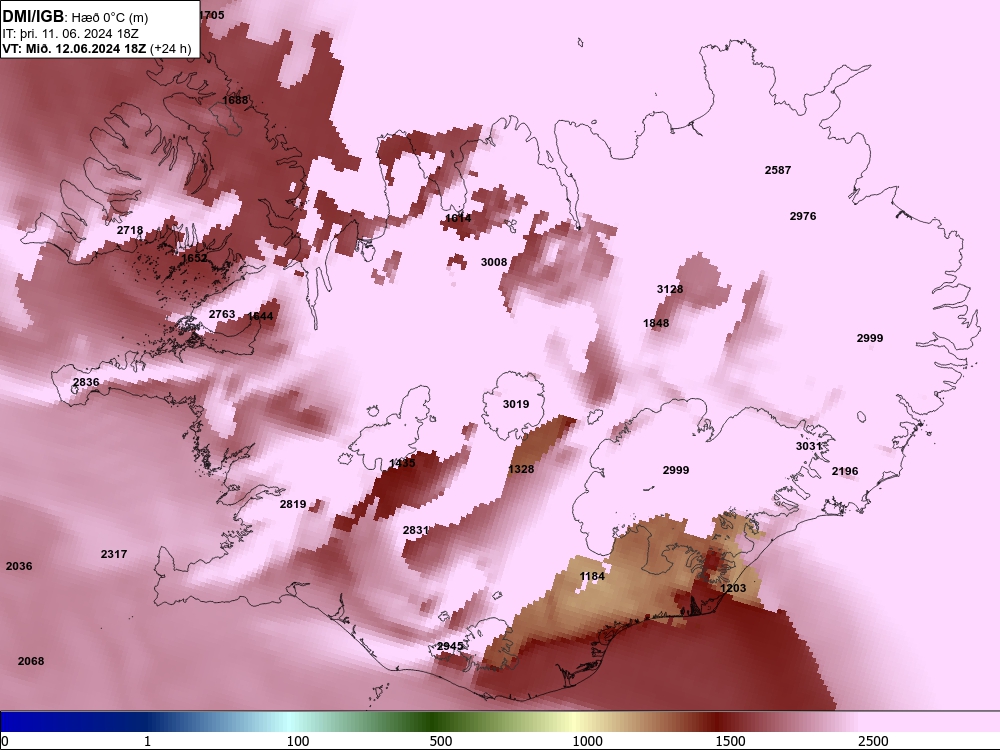Click the 1203 height value
The width and height of the screenshot is (1000, 750).
(x=733, y=588)
